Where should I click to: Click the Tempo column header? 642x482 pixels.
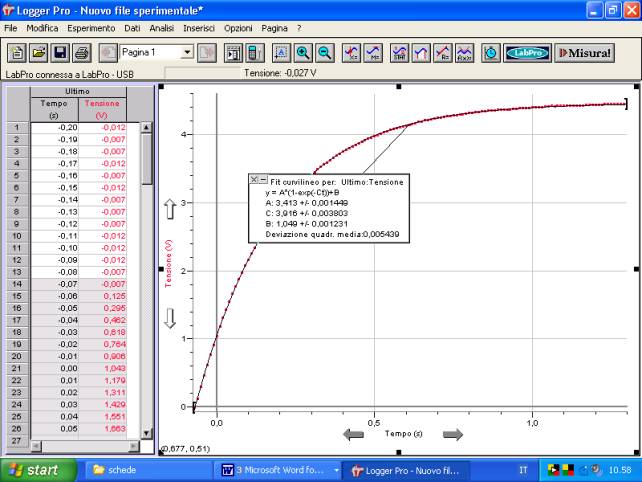[54, 109]
